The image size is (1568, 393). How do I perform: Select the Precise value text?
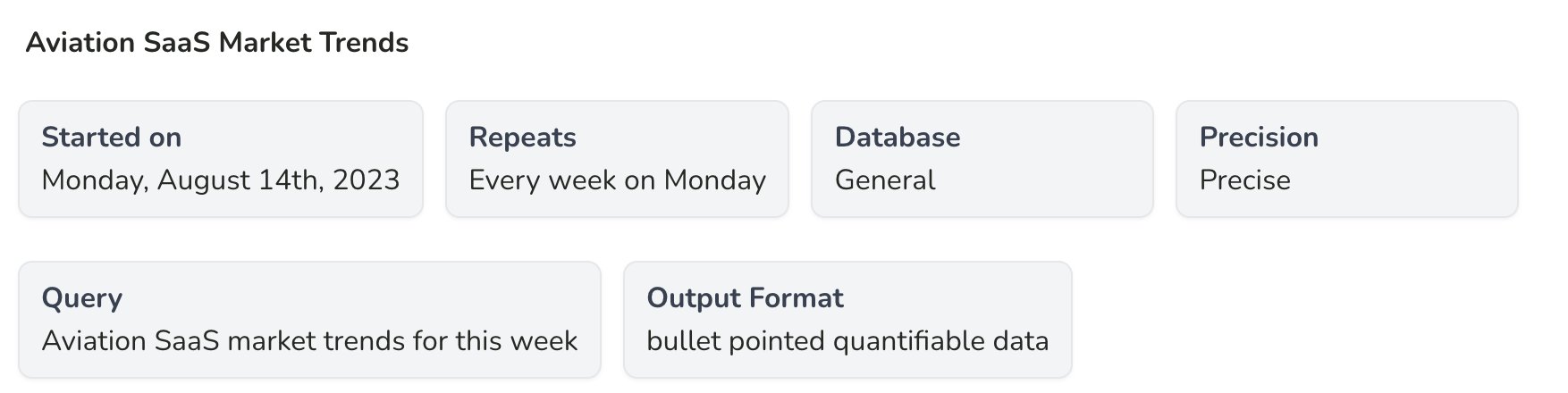[x=1244, y=180]
